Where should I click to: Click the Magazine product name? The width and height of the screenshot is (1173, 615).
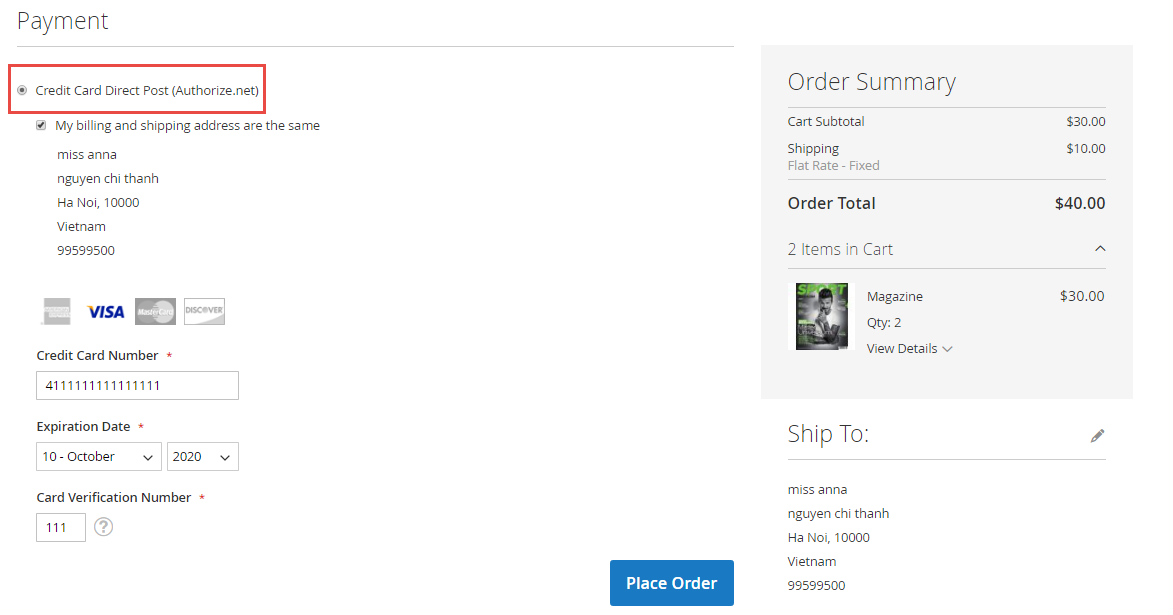click(895, 296)
